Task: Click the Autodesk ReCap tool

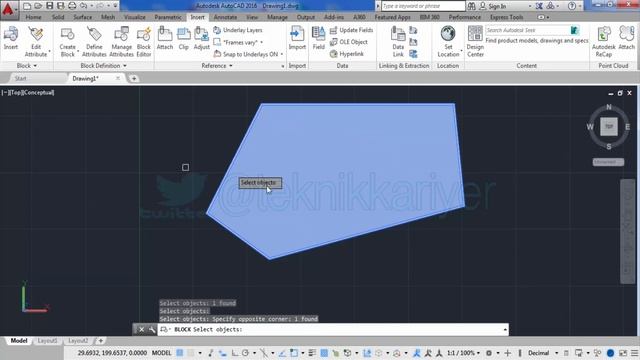Action: (604, 42)
